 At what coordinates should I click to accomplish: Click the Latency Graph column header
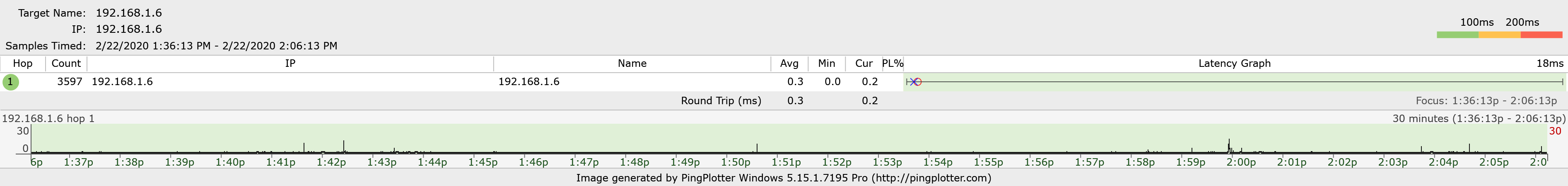pos(1235,64)
